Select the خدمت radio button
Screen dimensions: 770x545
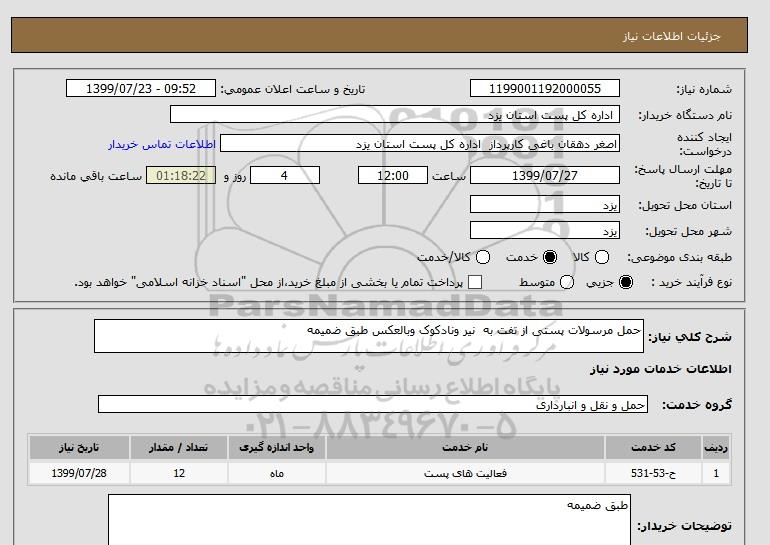coord(550,257)
